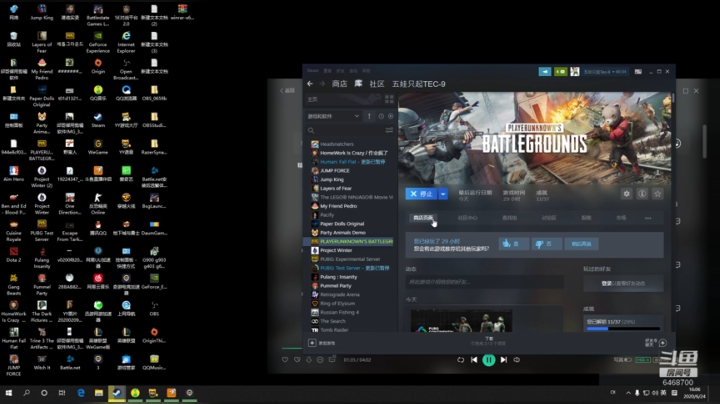720x404 pixels.
Task: Open Windows Start menu
Action: click(8, 393)
